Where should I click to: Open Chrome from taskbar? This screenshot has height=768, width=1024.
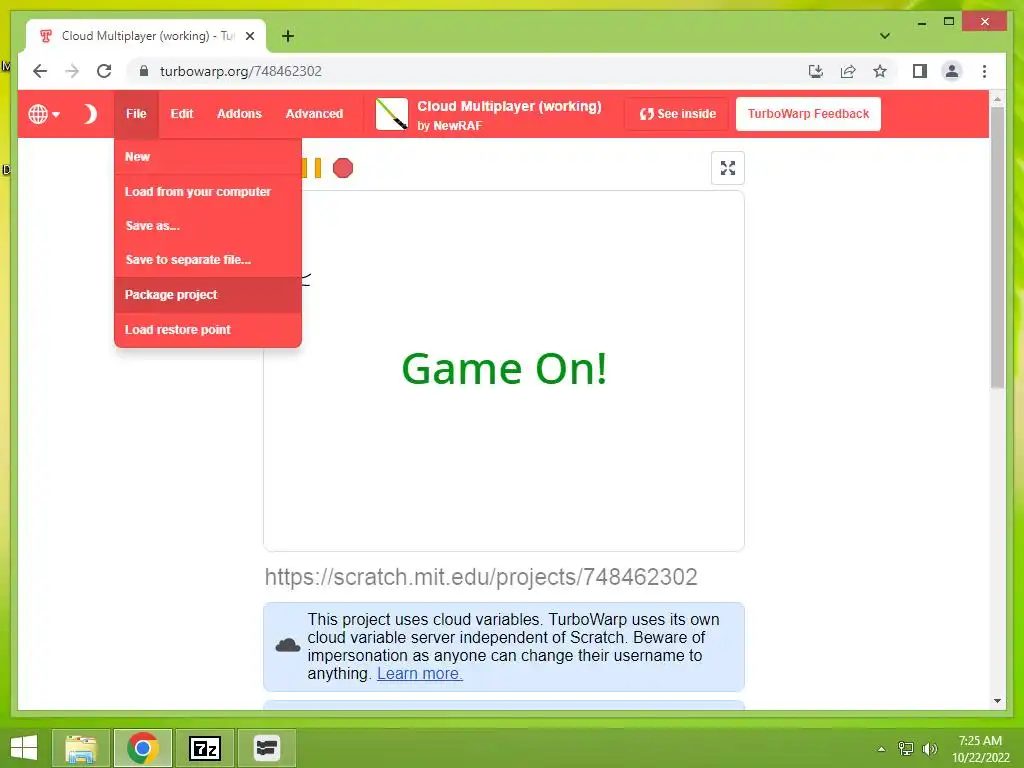pyautogui.click(x=142, y=748)
